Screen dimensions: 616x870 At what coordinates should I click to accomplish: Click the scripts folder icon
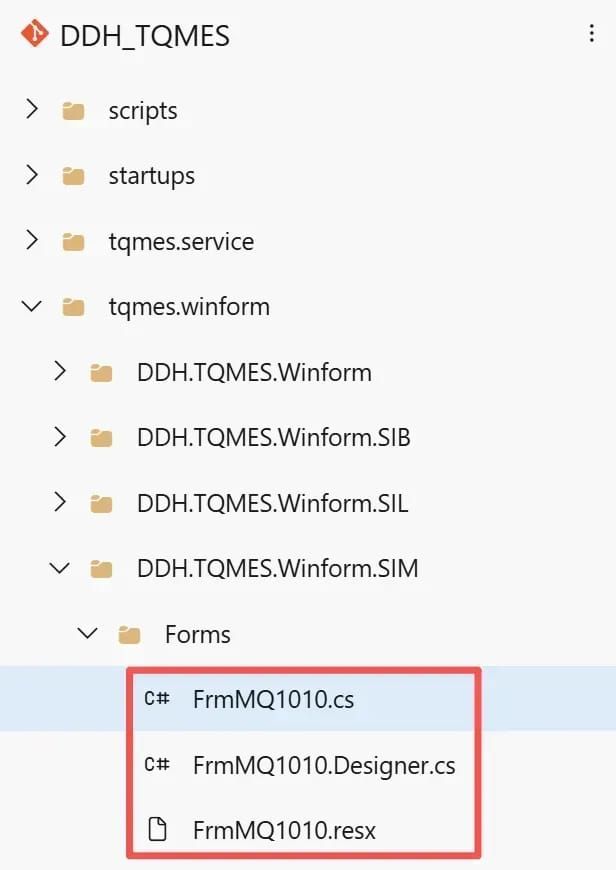(x=73, y=111)
